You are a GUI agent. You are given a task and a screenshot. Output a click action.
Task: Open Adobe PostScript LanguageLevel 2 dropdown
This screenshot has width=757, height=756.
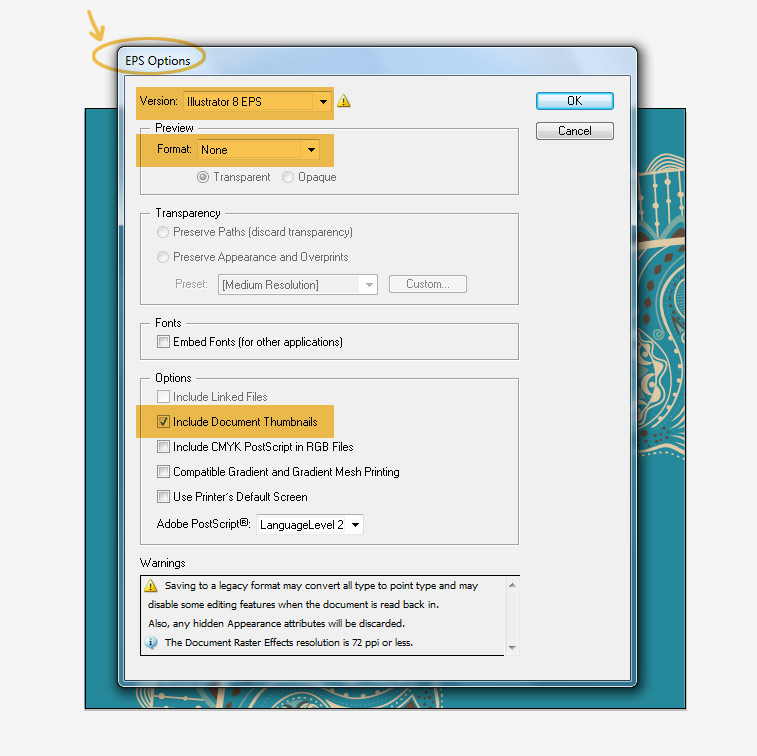point(309,525)
